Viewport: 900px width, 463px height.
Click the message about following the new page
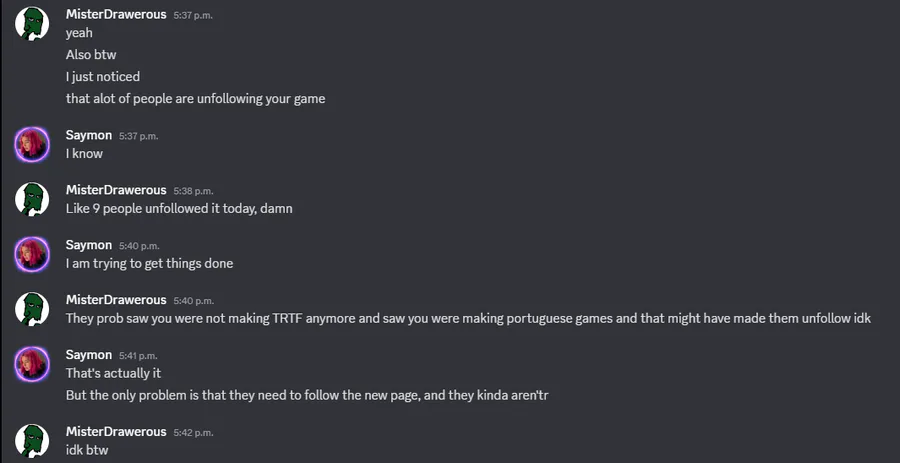[307, 395]
